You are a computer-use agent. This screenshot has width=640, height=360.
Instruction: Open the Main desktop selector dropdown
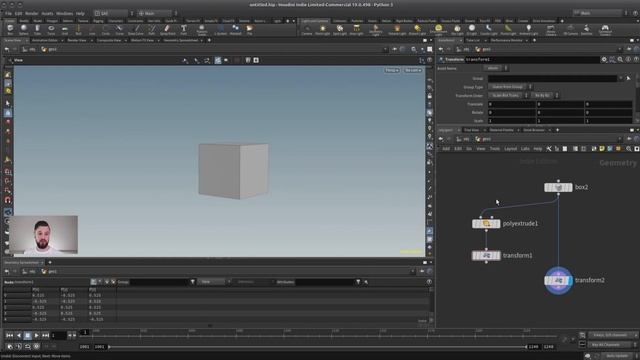tap(157, 13)
